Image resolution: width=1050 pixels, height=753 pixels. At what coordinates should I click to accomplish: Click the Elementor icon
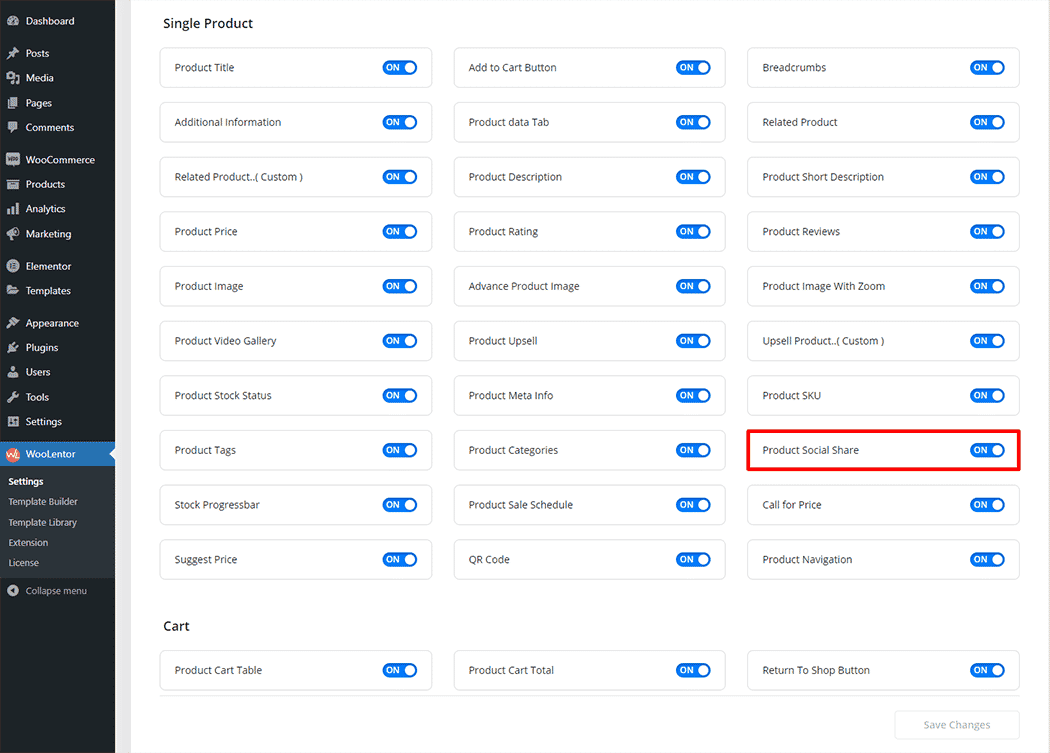(13, 266)
